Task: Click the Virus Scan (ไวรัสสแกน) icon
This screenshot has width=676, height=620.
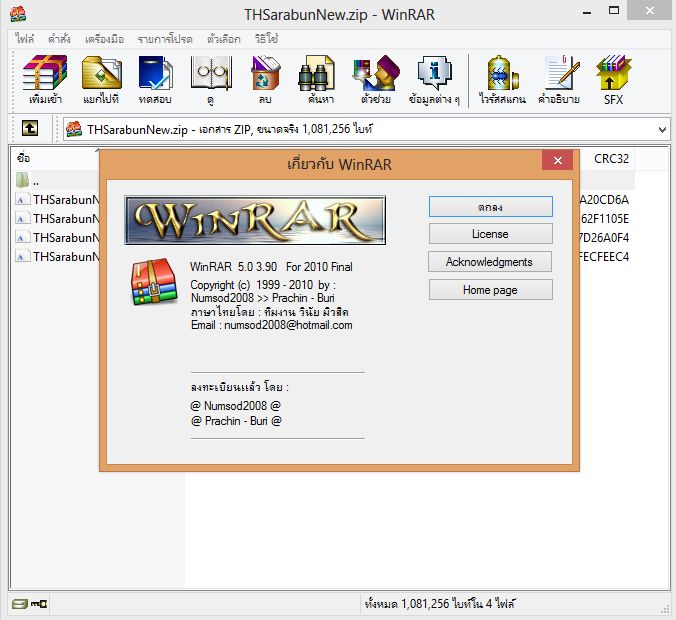Action: point(502,73)
